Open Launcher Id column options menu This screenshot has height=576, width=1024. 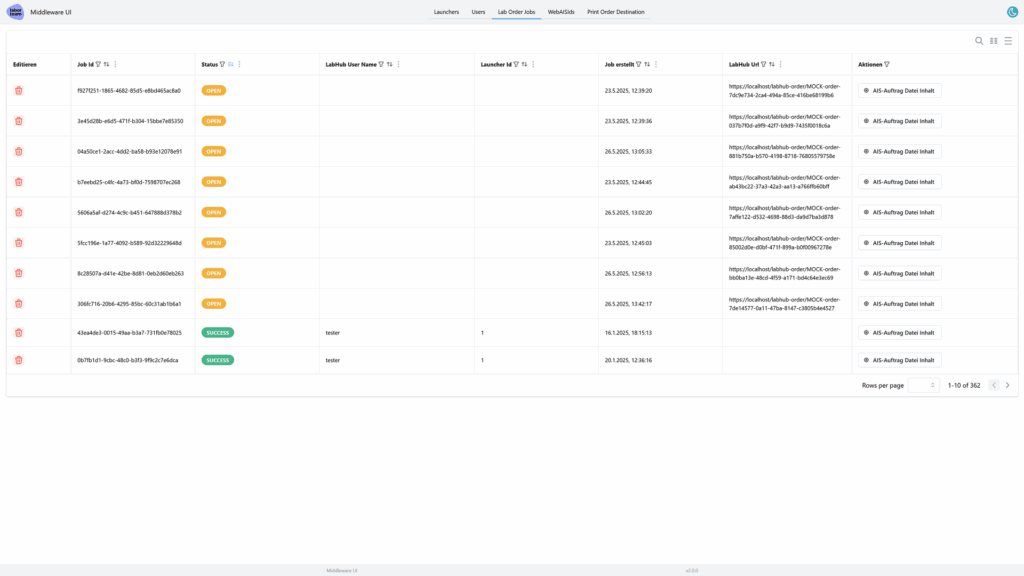(534, 65)
